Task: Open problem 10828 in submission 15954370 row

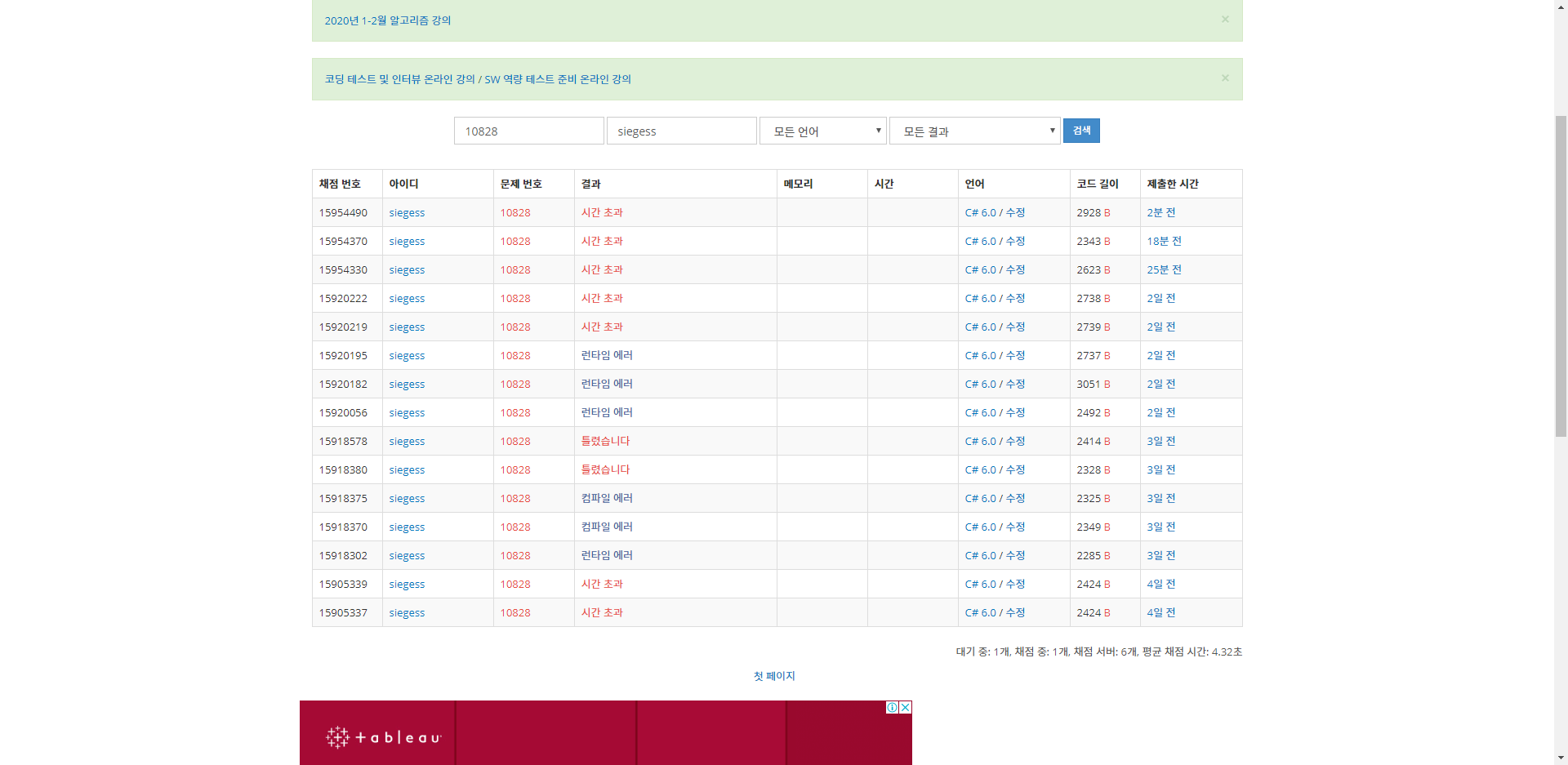Action: 515,241
